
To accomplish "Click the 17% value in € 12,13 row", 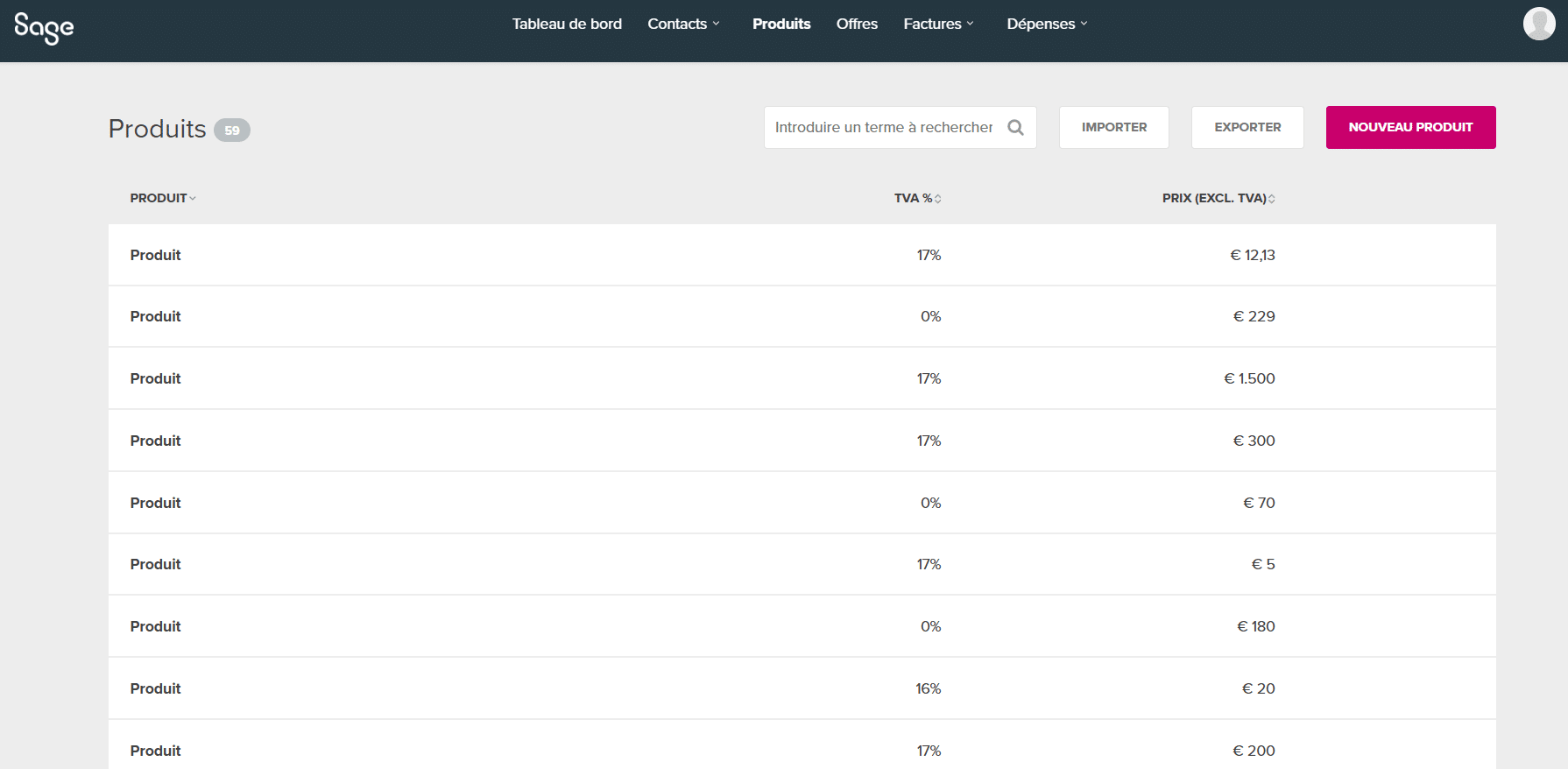I will tap(929, 255).
